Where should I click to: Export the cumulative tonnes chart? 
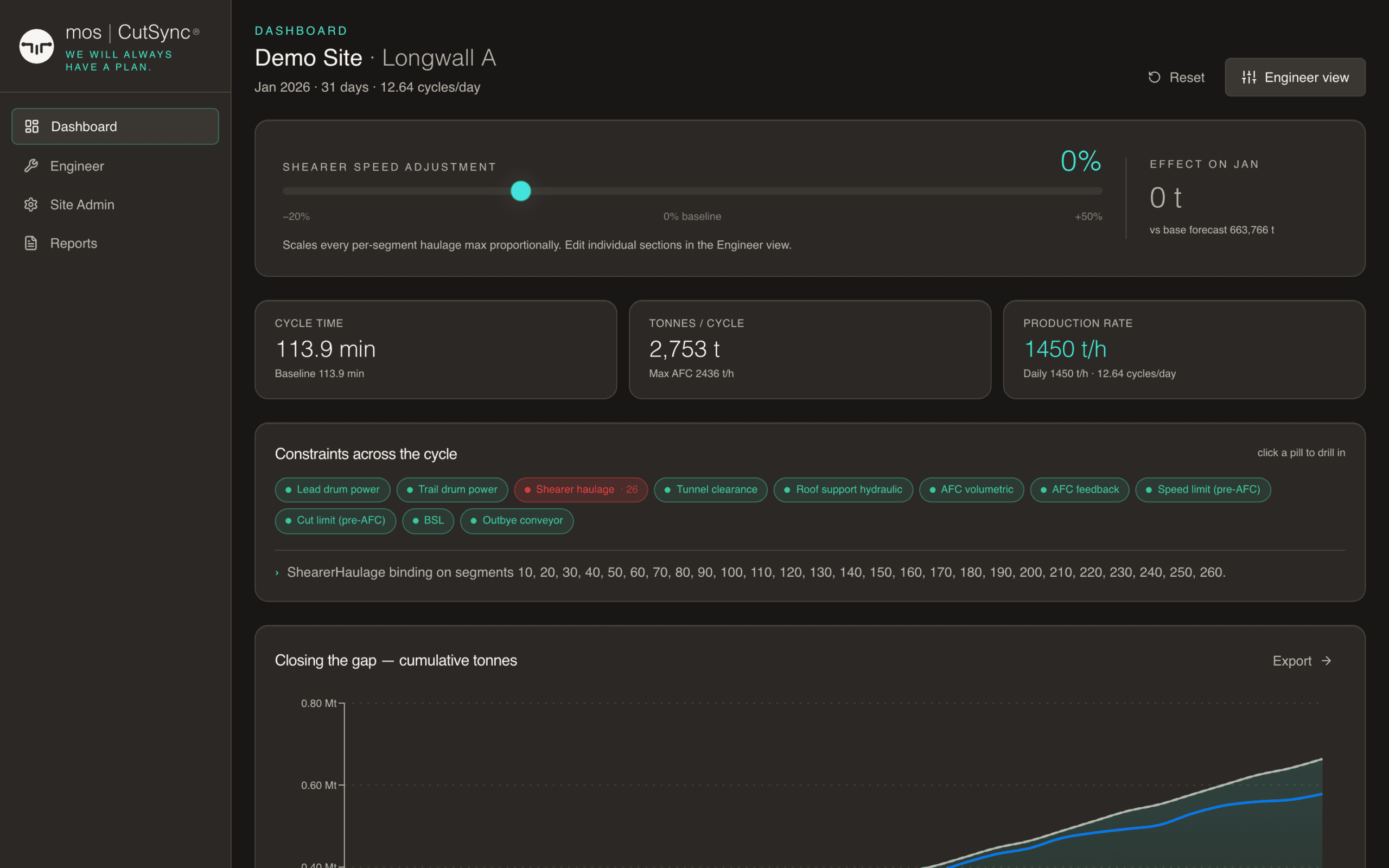tap(1302, 661)
